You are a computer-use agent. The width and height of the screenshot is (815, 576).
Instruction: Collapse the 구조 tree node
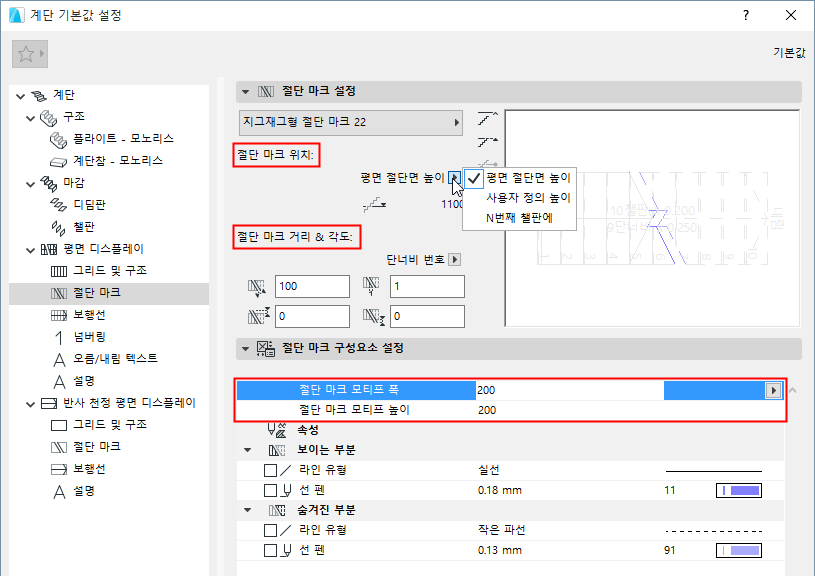31,118
